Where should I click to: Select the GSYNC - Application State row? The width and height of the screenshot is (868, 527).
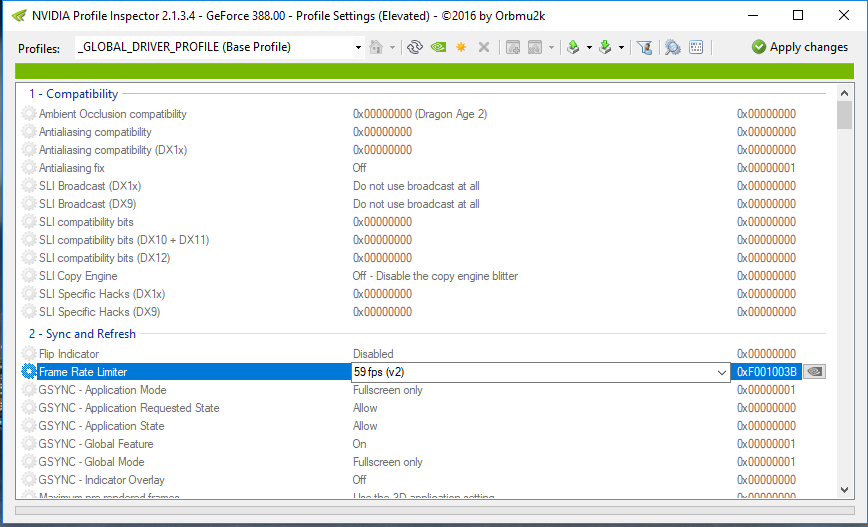tap(424, 426)
